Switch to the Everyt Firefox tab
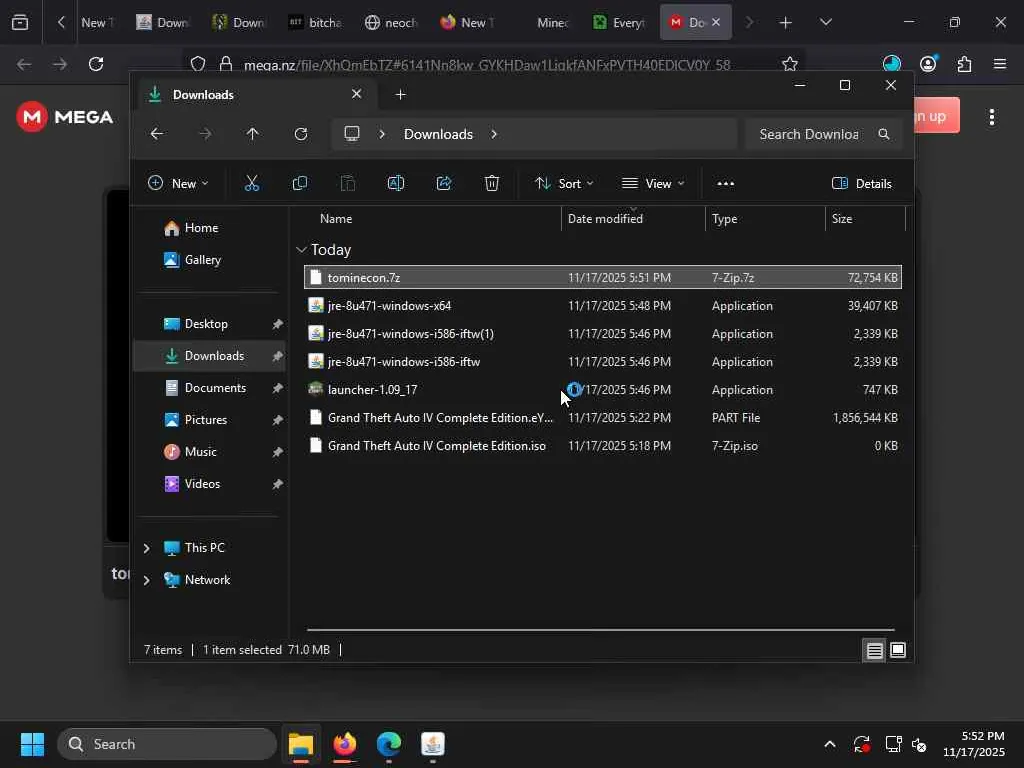Viewport: 1024px width, 768px height. pos(619,22)
